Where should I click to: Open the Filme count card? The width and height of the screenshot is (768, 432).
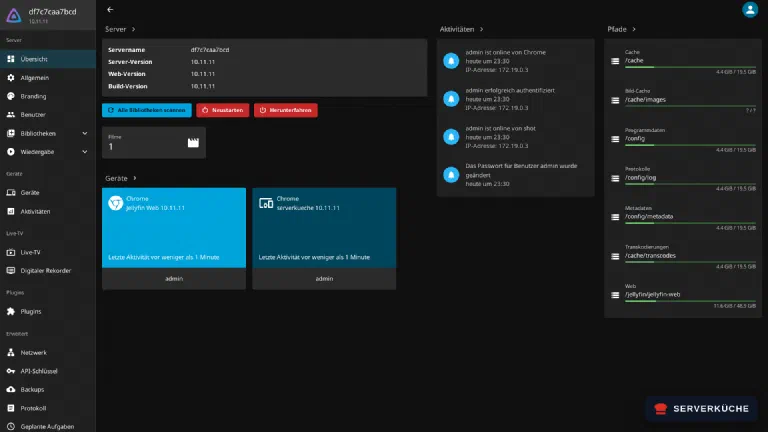154,143
